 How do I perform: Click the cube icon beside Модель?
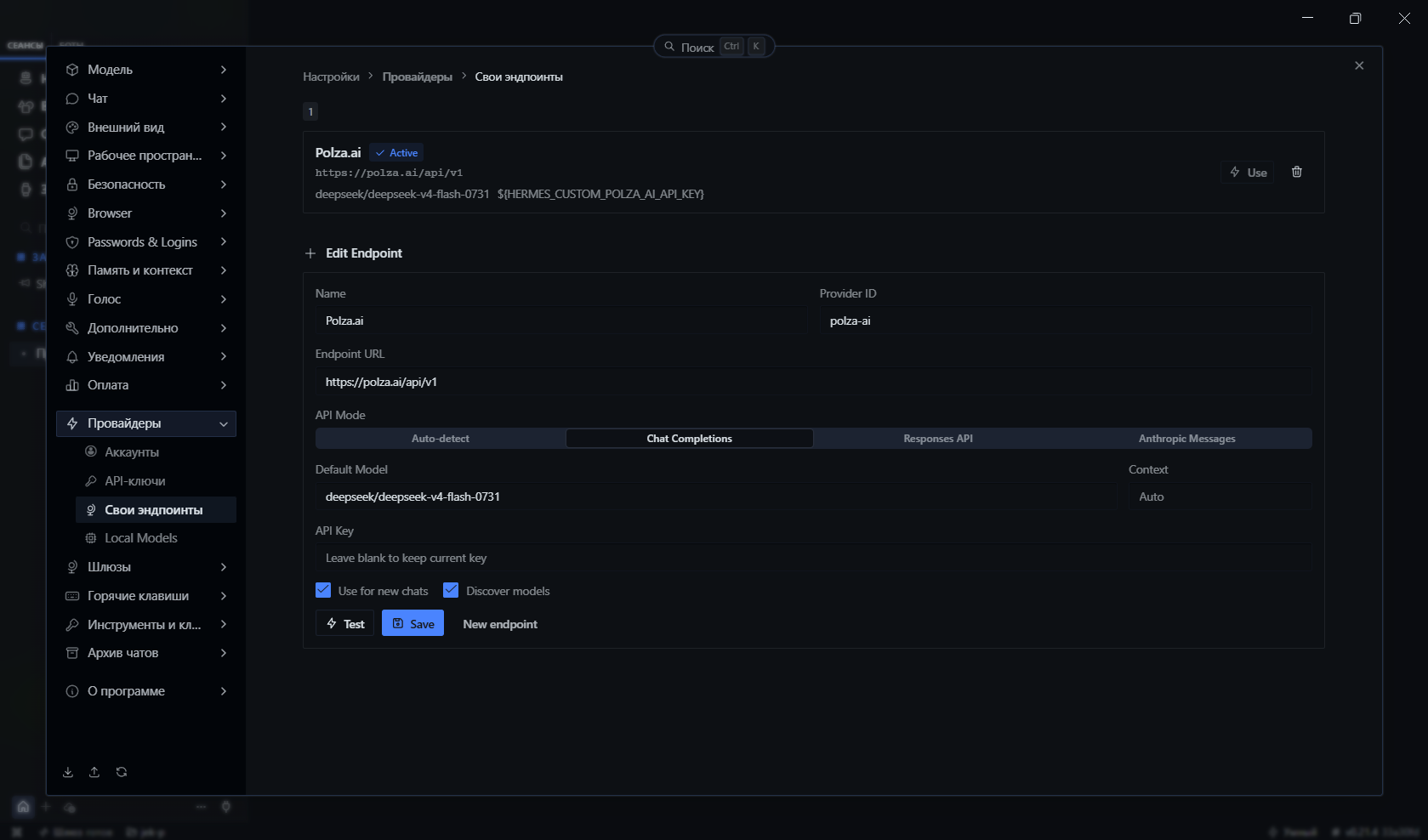[x=72, y=70]
